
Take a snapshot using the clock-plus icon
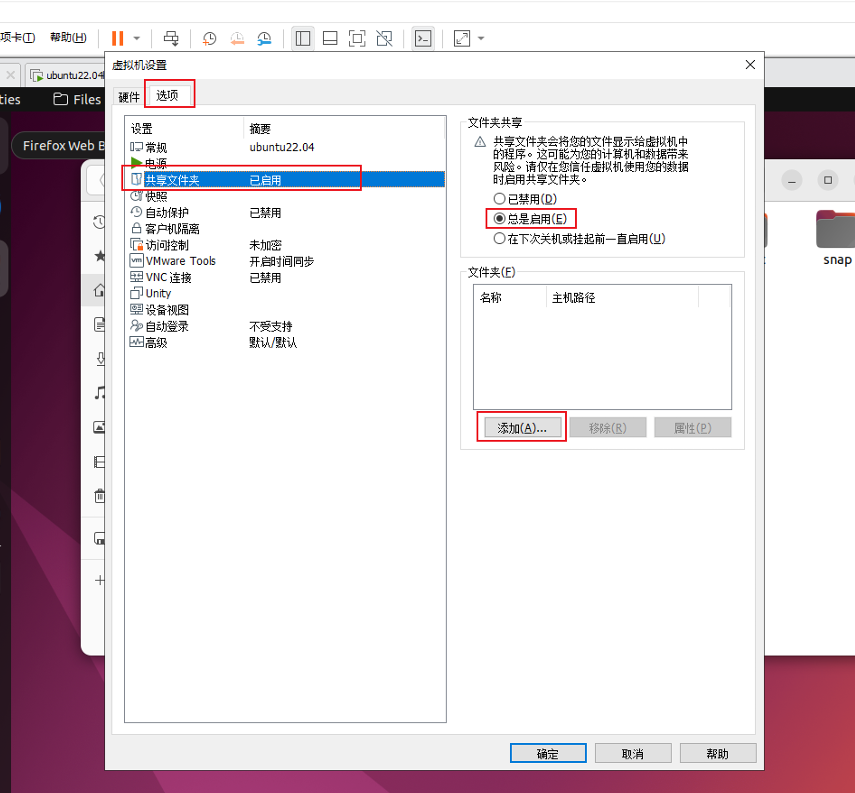(x=209, y=38)
